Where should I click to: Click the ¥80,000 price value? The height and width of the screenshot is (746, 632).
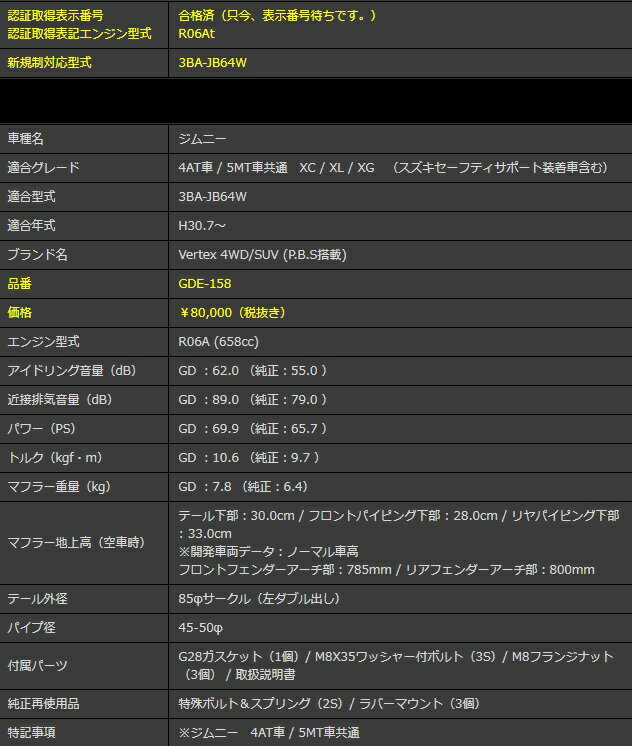(x=232, y=312)
